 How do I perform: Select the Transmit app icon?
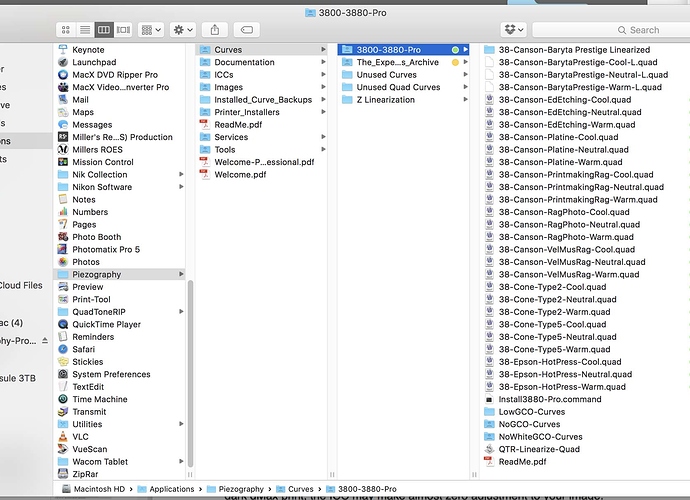click(63, 412)
